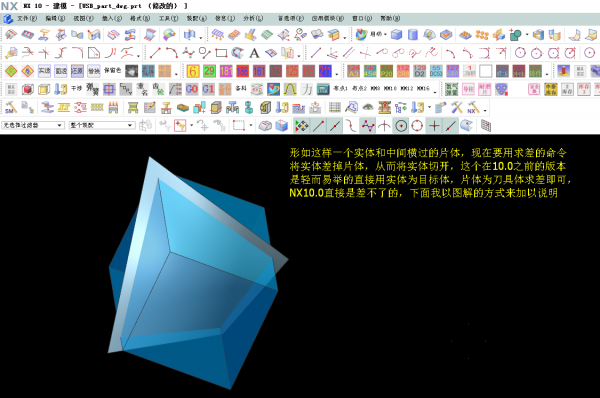Pick the green color 29 swatch
This screenshot has width=600, height=398.
(209, 71)
